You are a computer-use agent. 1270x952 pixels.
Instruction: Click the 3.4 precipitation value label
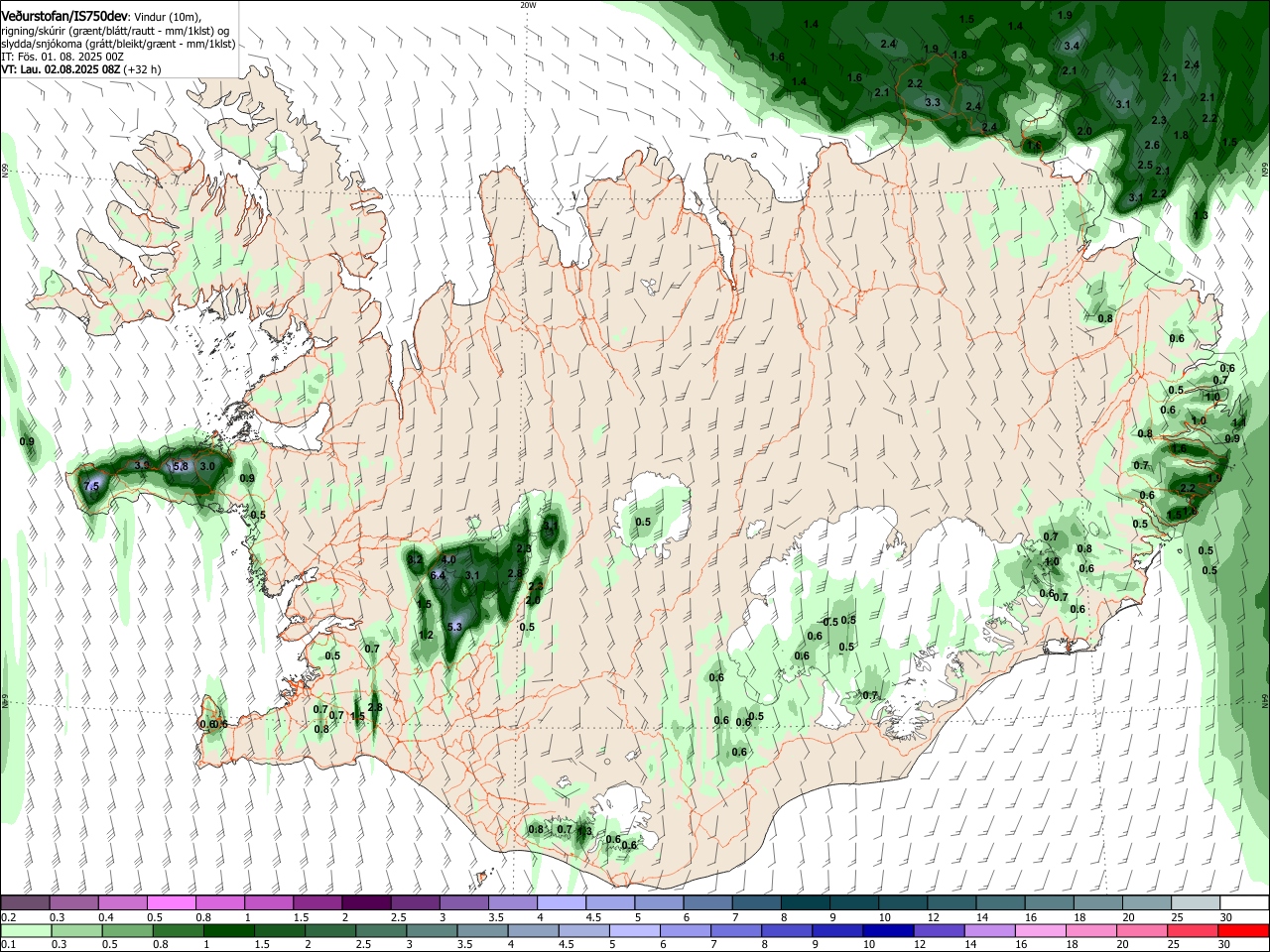pos(1072,46)
